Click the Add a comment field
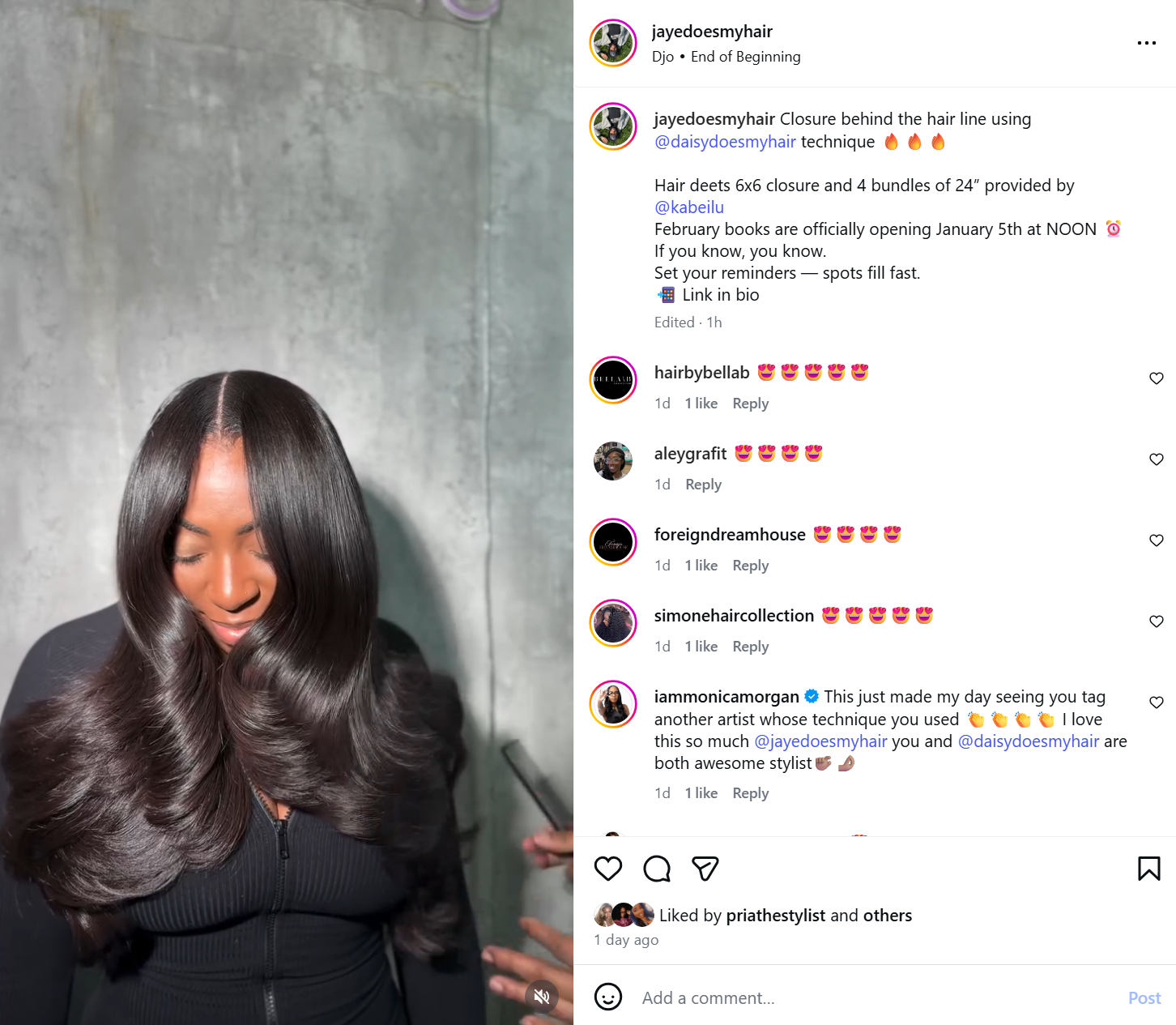The width and height of the screenshot is (1176, 1025). pos(875,997)
